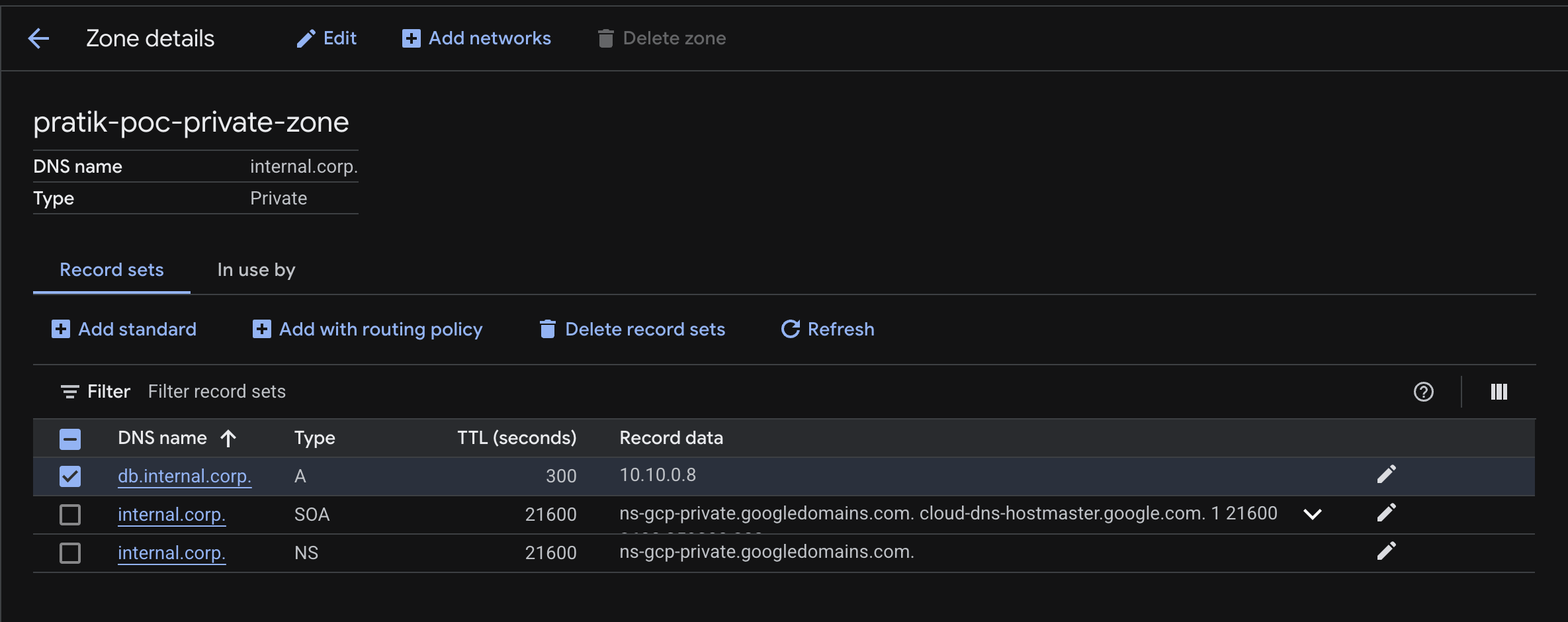1568x622 pixels.
Task: Select the NS record checkbox
Action: [x=70, y=553]
